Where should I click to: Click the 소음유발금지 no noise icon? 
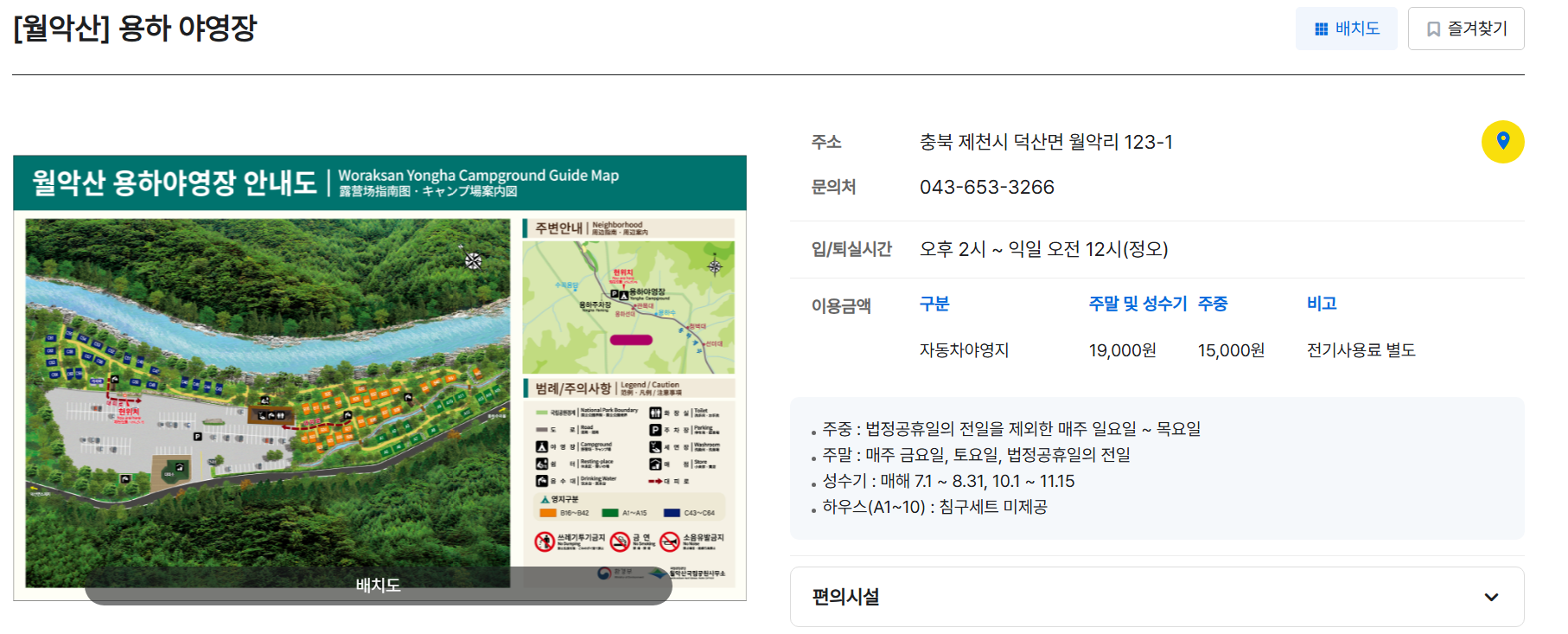click(x=670, y=541)
